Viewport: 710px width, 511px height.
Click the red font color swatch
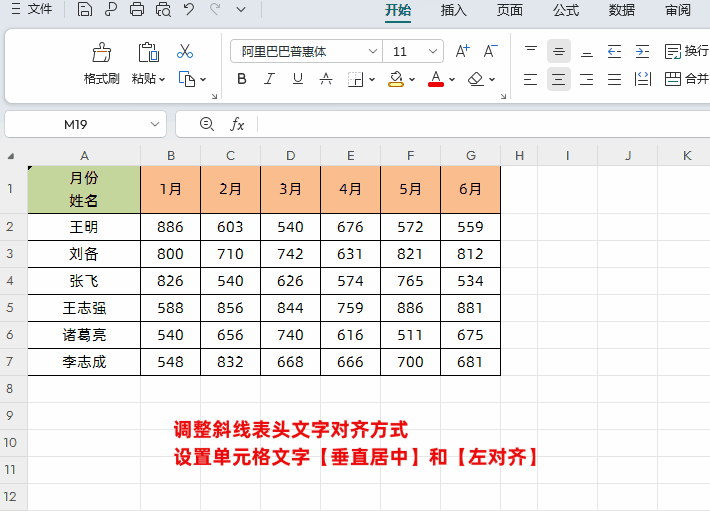[435, 79]
